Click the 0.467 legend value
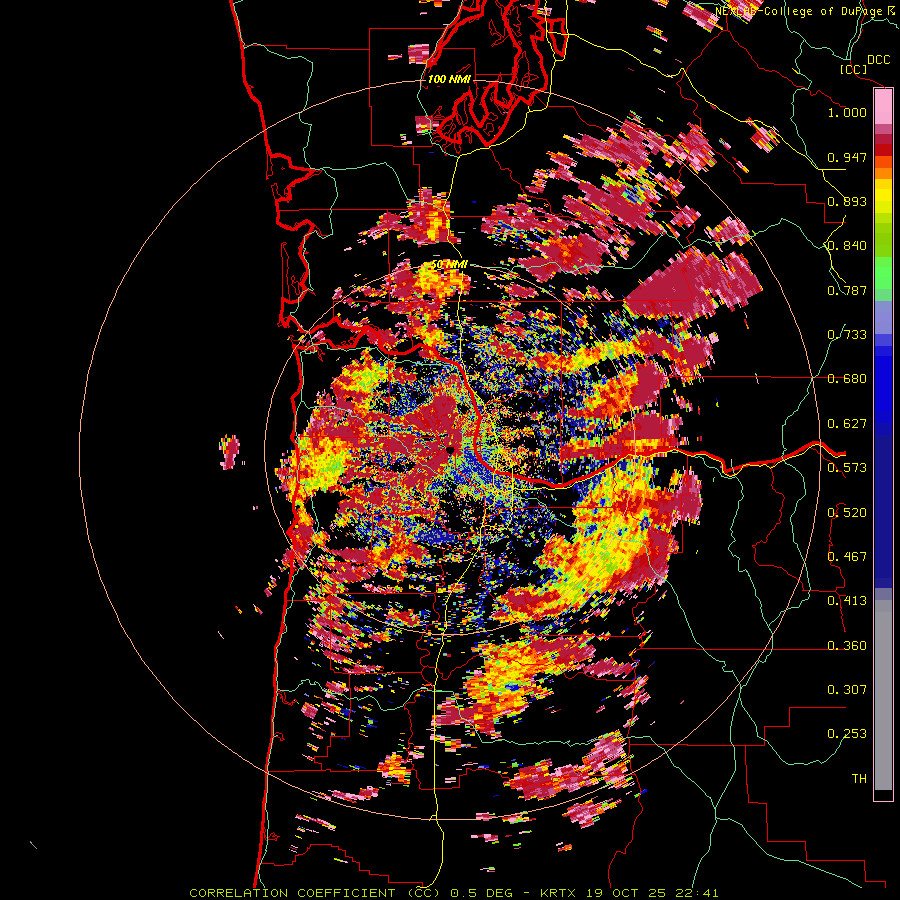This screenshot has width=900, height=900. [847, 557]
